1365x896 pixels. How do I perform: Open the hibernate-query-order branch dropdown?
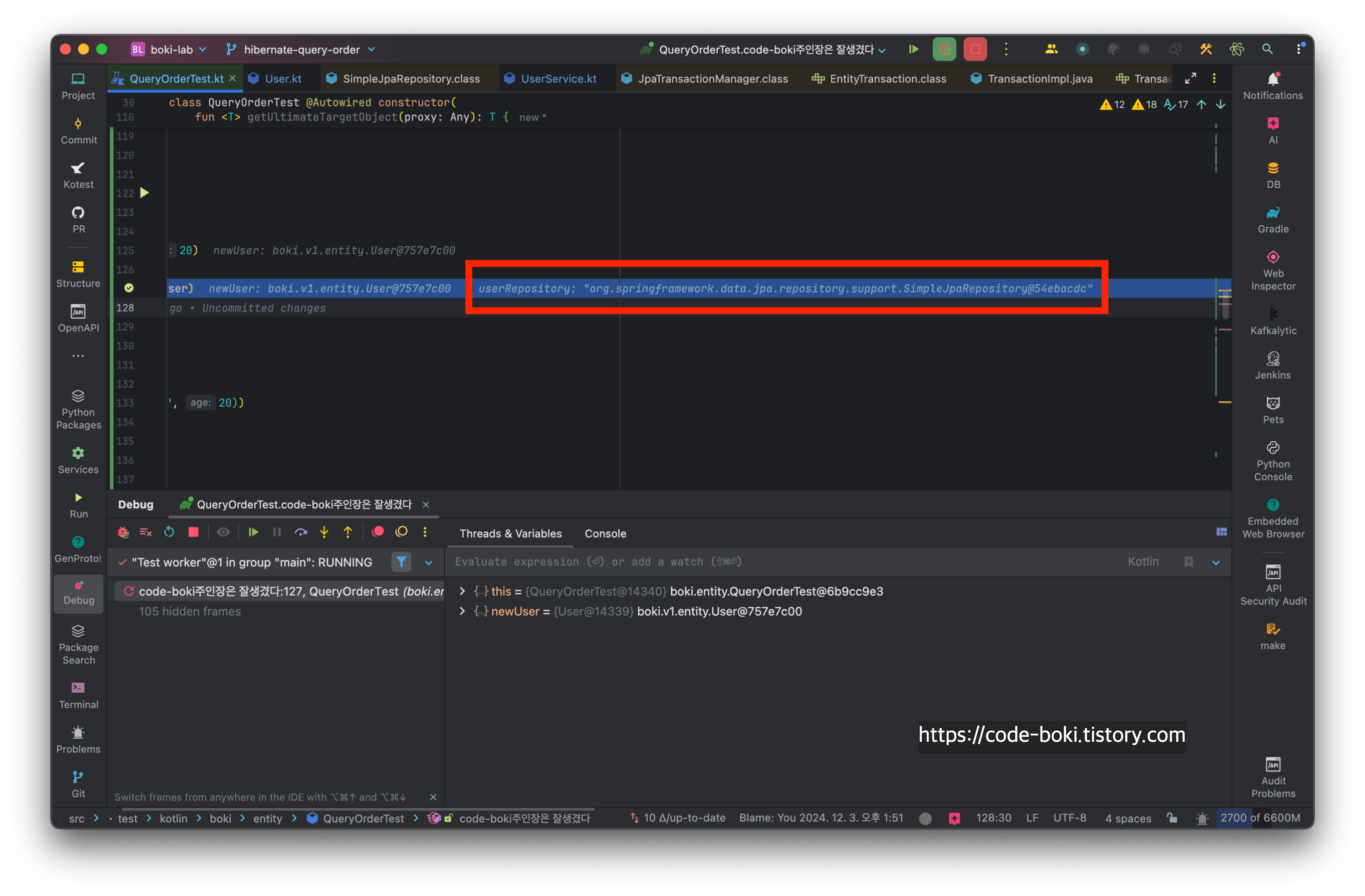(301, 49)
